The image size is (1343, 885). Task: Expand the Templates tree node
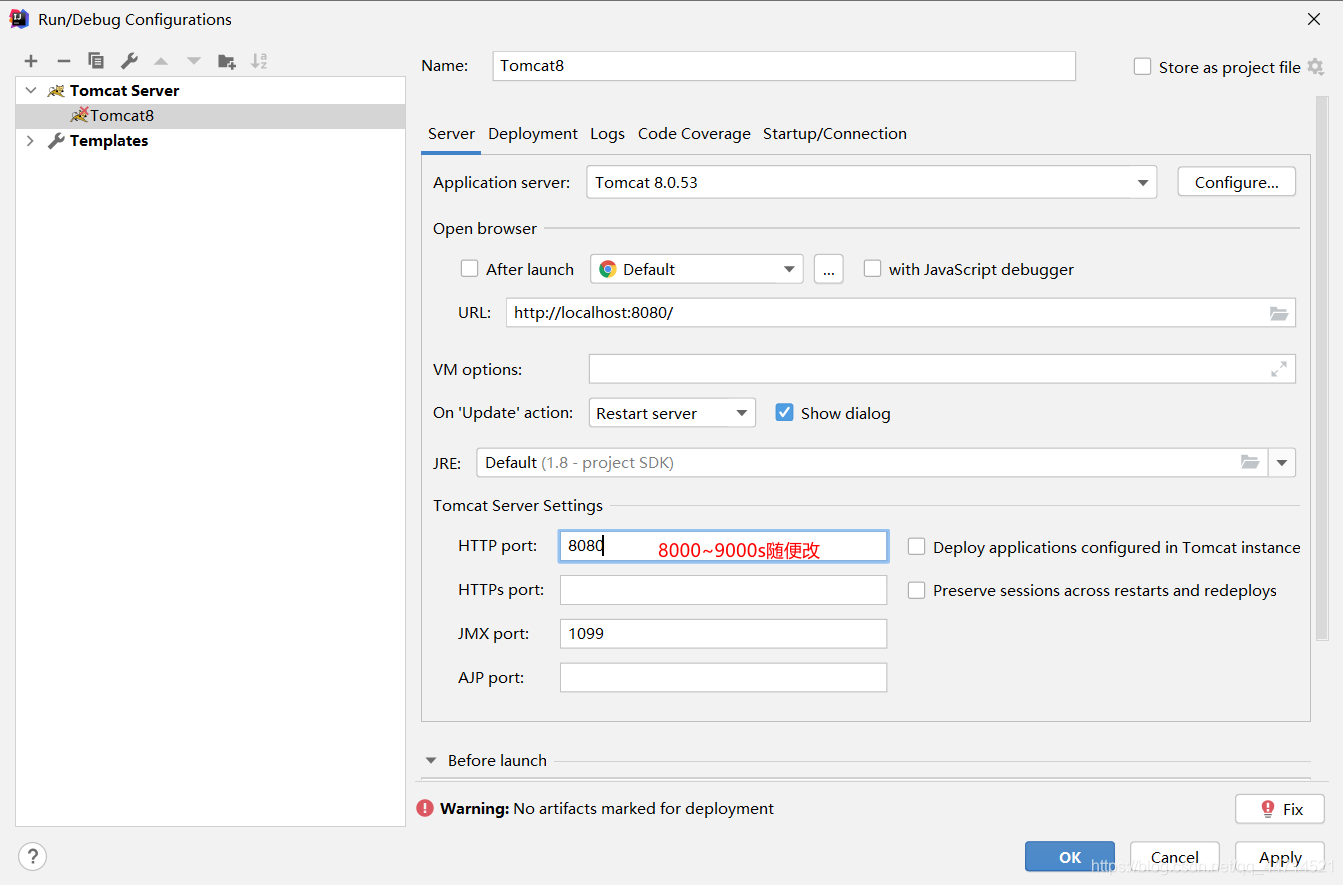click(31, 141)
